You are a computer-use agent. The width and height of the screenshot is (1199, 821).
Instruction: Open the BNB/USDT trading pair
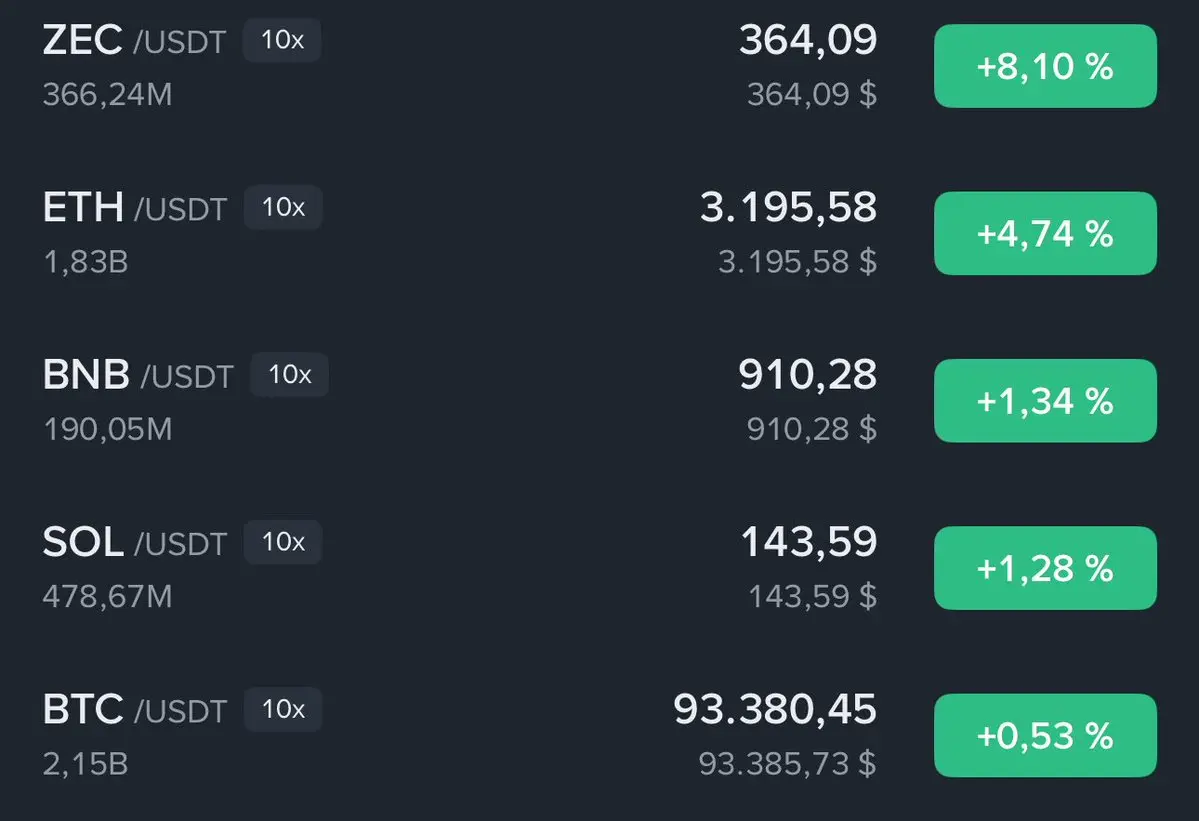[x=600, y=401]
